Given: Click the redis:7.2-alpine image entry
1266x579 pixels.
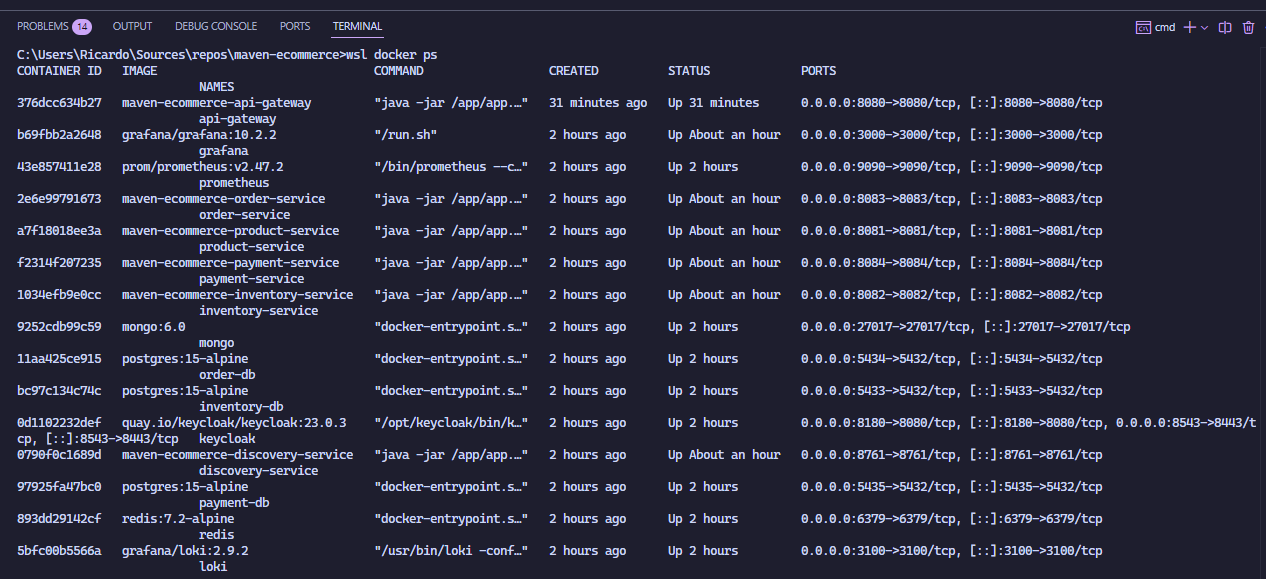Looking at the screenshot, I should point(178,519).
